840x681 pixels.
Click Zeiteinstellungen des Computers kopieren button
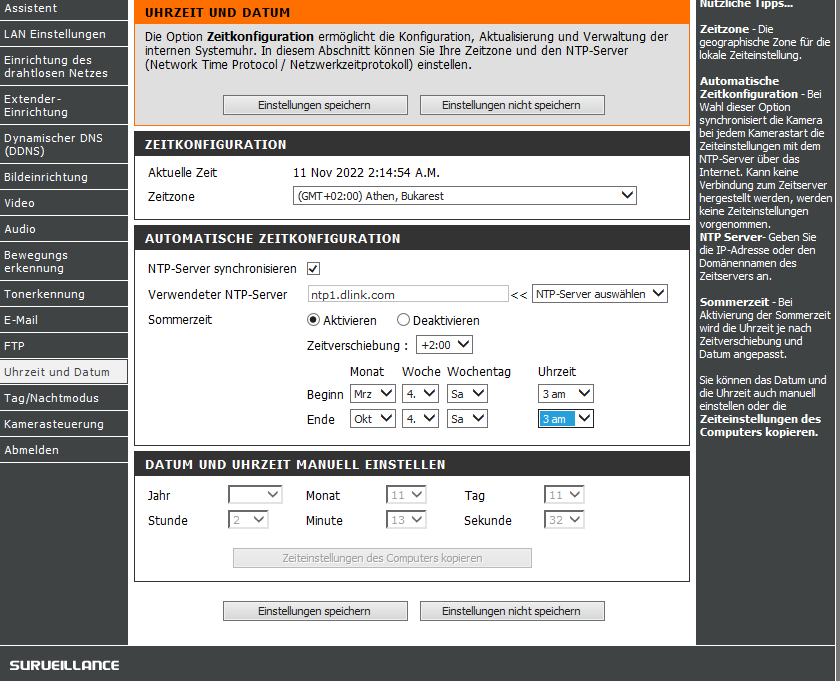point(382,558)
